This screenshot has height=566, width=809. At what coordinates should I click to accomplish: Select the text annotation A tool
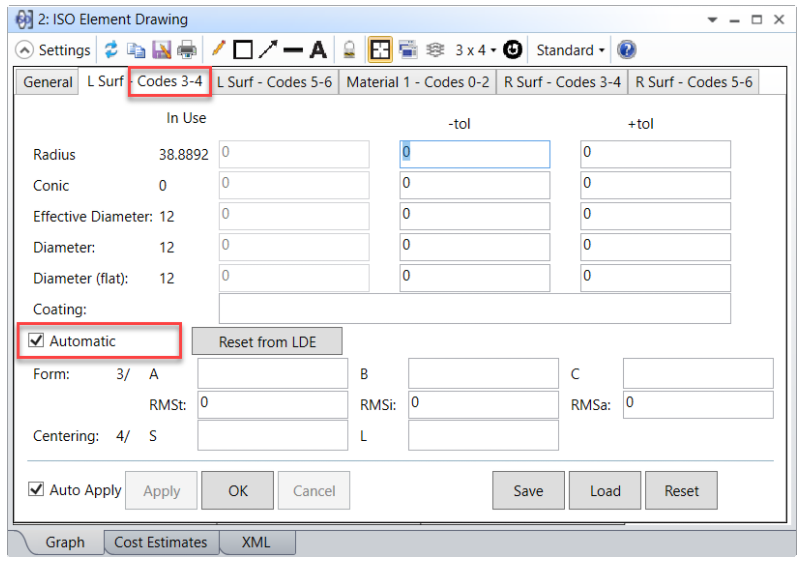pos(318,50)
